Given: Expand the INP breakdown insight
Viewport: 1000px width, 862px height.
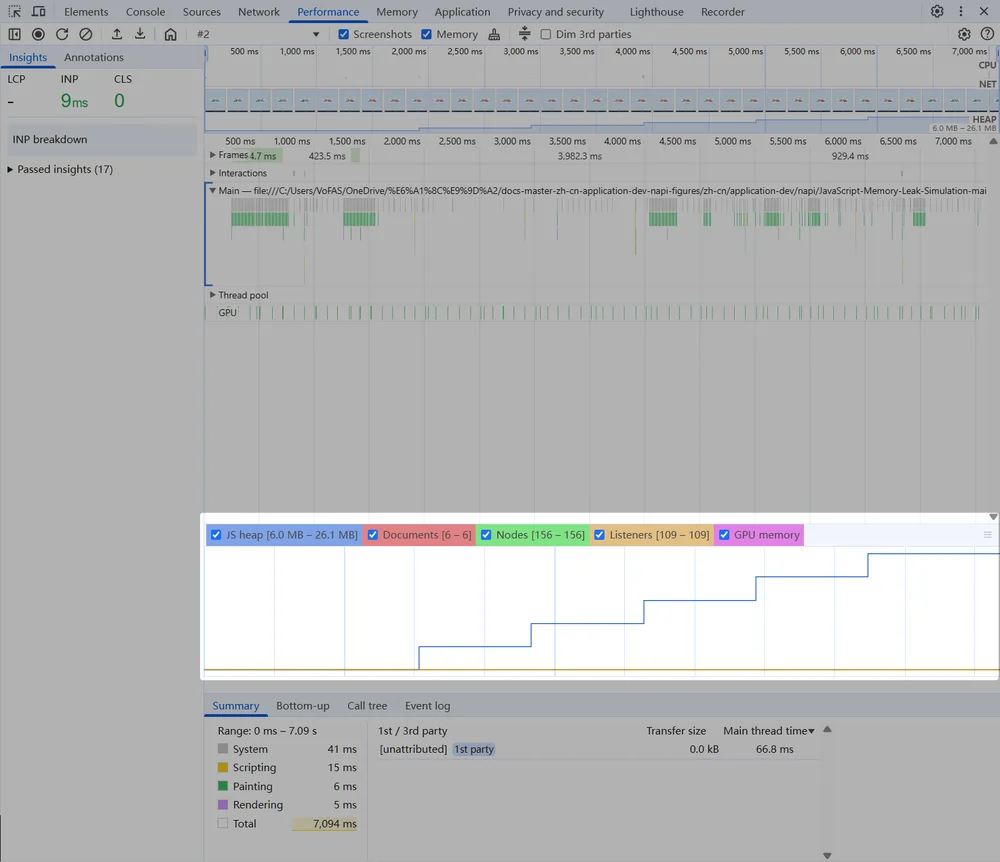Looking at the screenshot, I should tap(102, 140).
